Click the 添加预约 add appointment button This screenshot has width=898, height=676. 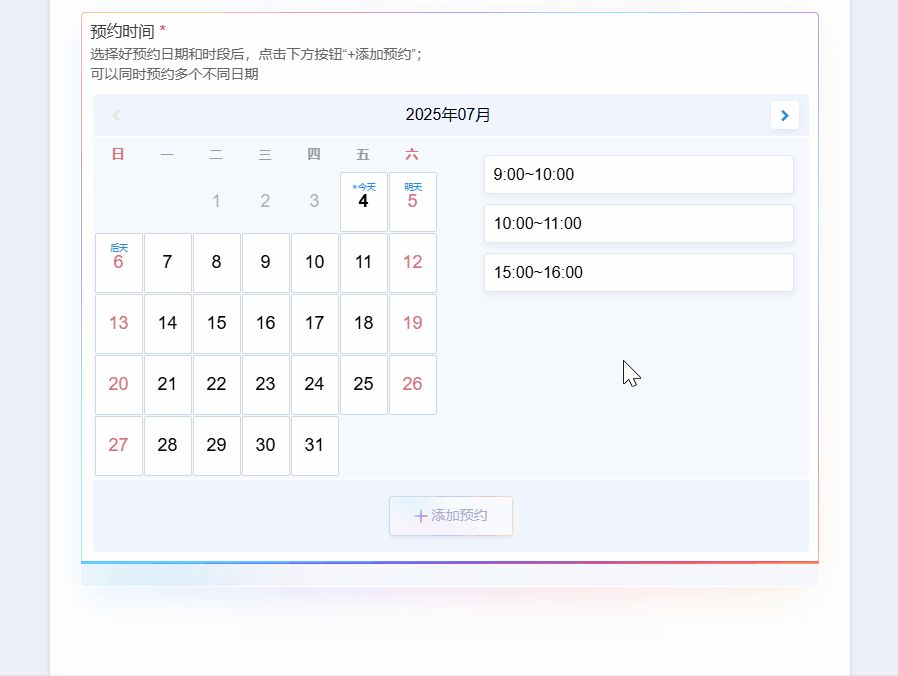pos(451,516)
